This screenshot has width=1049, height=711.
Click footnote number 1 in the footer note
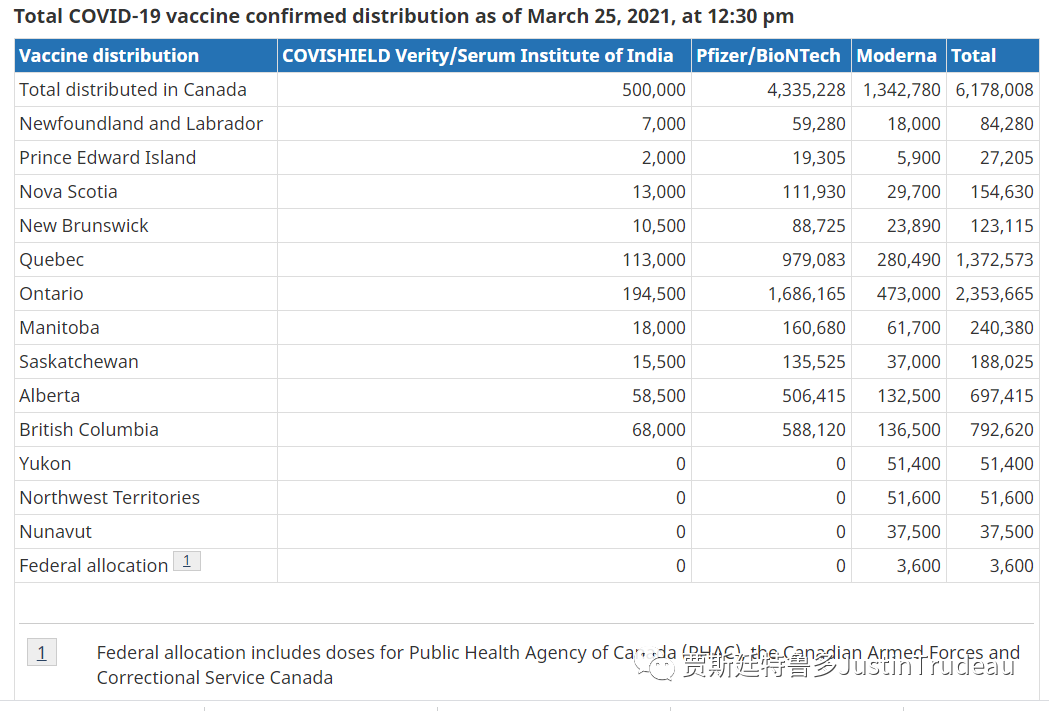point(41,653)
